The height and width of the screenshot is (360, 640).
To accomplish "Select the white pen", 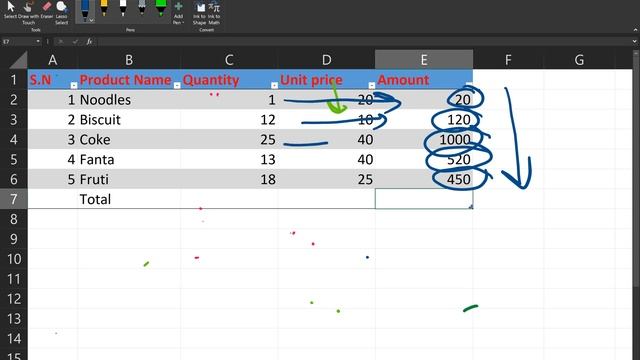I will click(x=123, y=9).
